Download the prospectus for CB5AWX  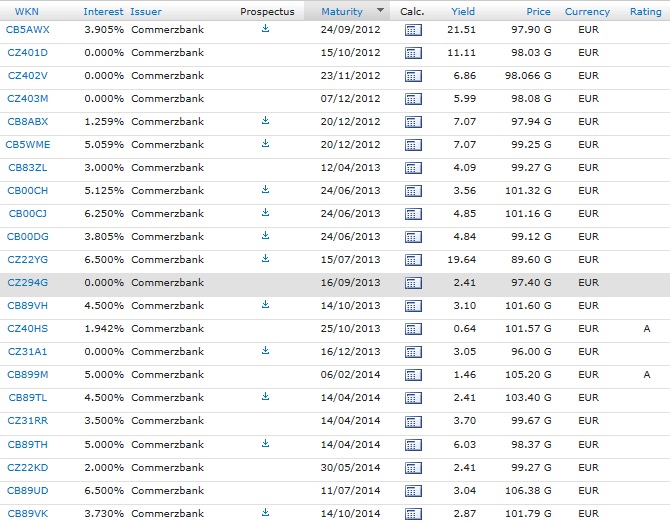pyautogui.click(x=265, y=28)
